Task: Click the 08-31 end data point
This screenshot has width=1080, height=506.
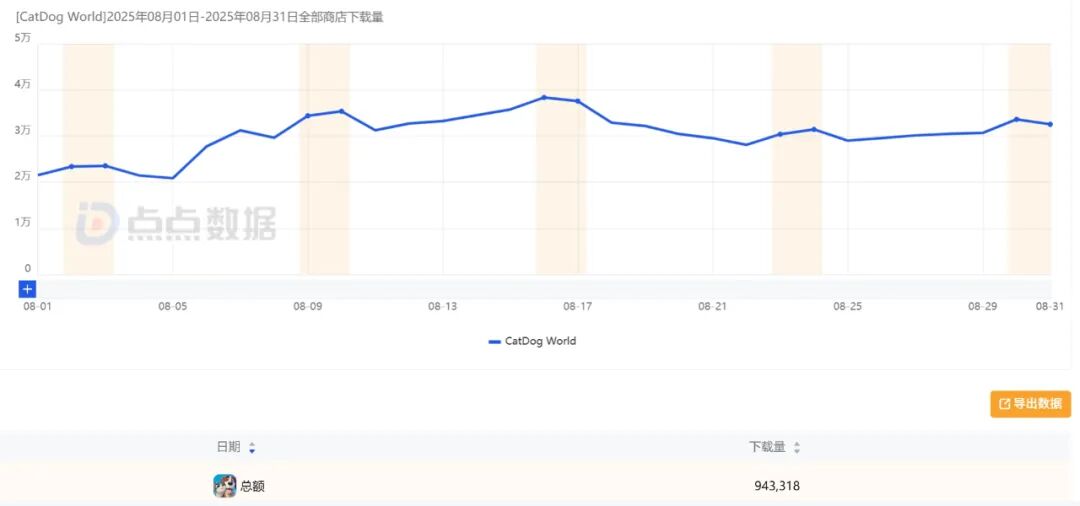Action: tap(1050, 124)
